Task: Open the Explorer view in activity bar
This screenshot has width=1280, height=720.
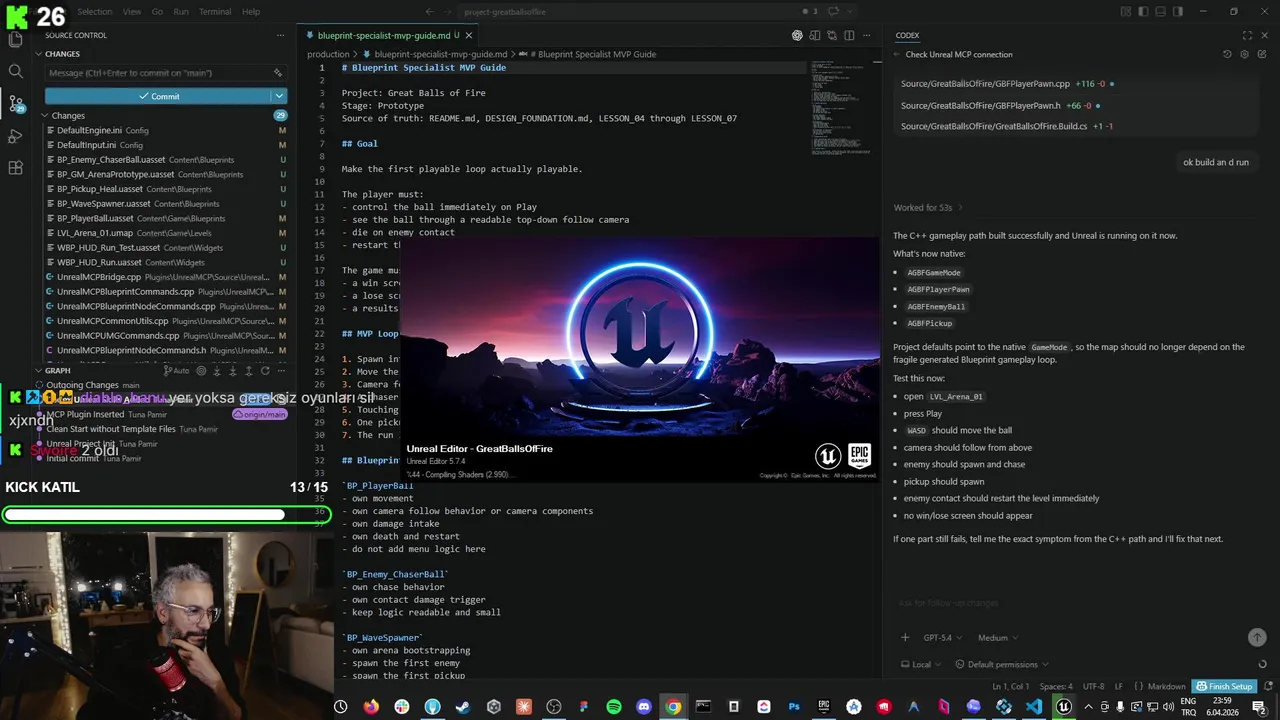Action: [15, 40]
